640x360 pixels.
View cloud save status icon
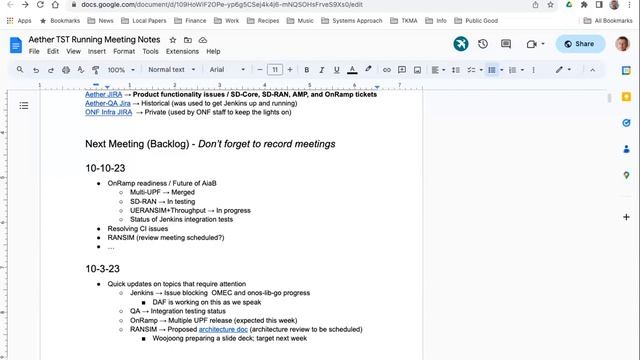pos(203,40)
